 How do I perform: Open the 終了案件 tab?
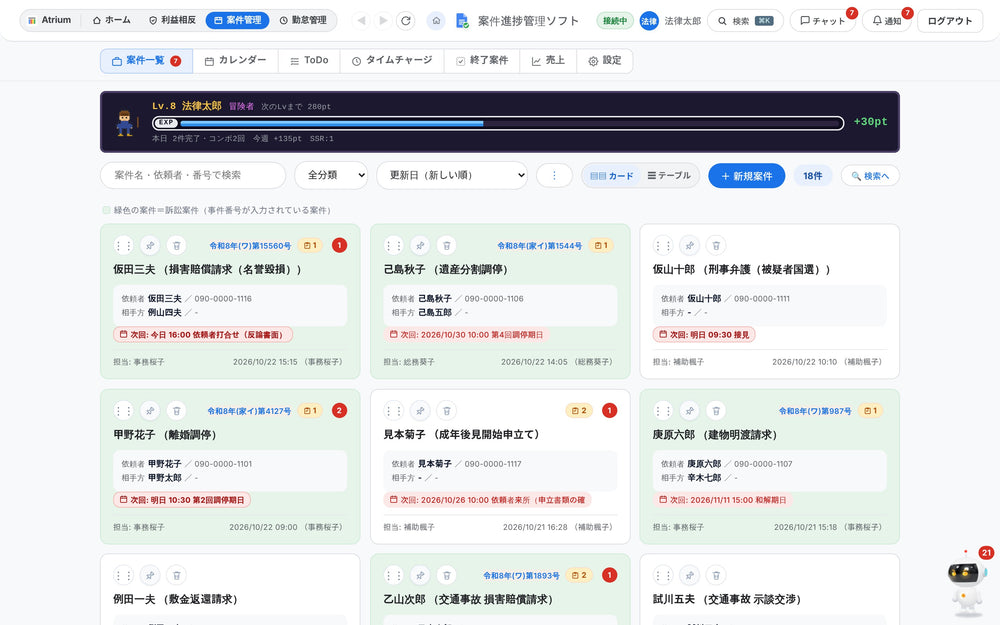click(x=482, y=61)
